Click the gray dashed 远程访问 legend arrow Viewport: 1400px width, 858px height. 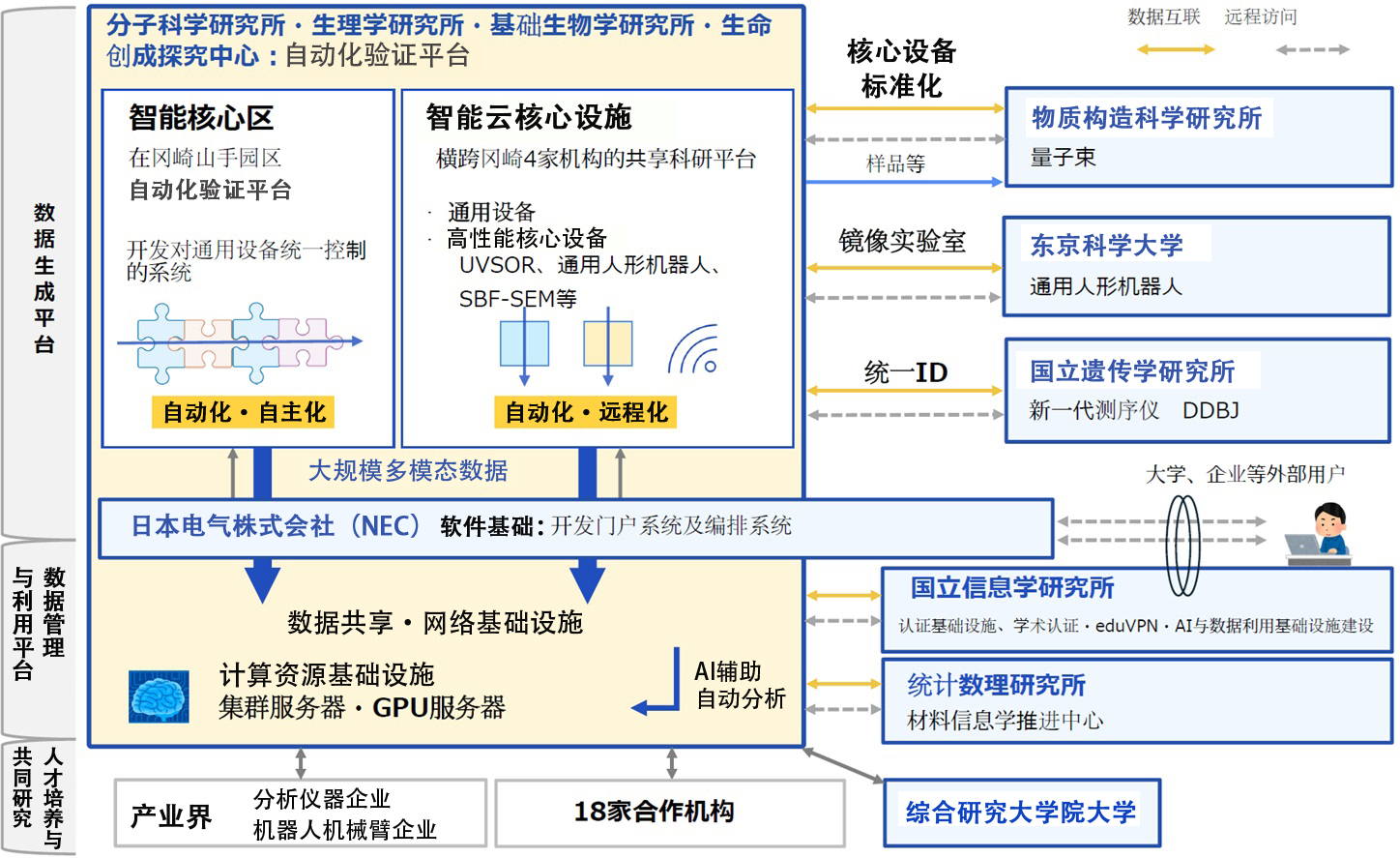[1312, 49]
